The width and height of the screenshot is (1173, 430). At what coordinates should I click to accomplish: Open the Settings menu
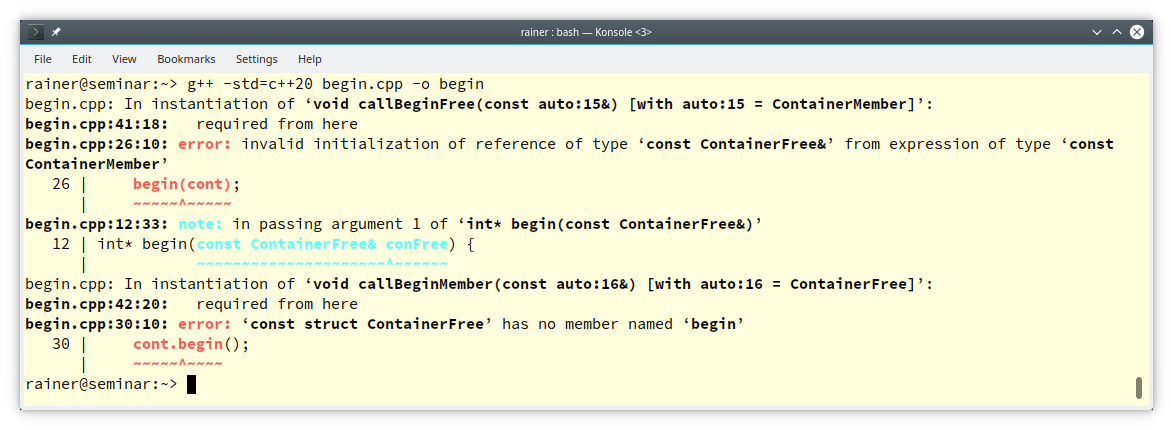point(257,59)
